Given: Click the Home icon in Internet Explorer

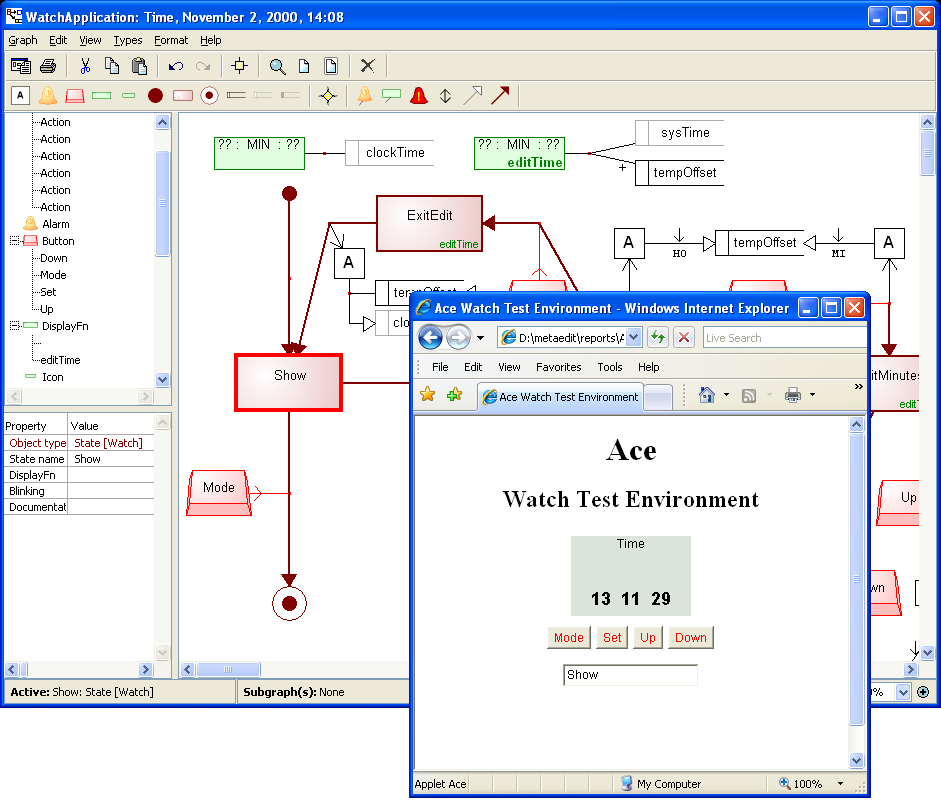Looking at the screenshot, I should (707, 395).
